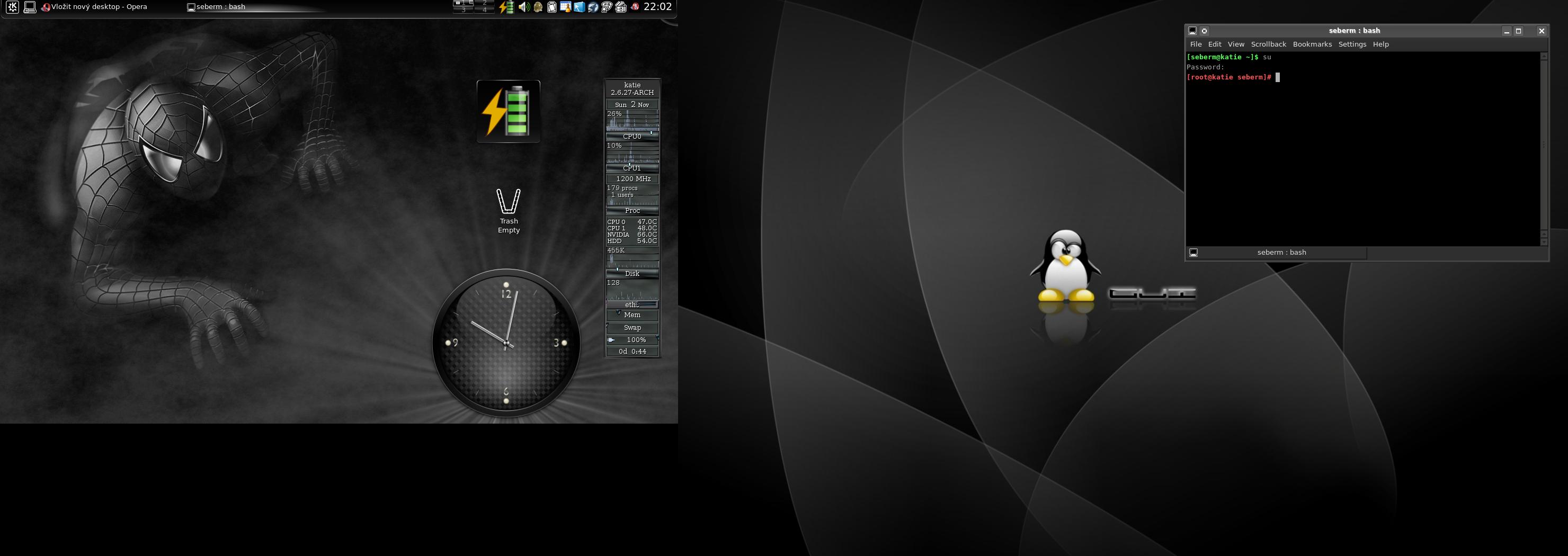The image size is (1568, 556).
Task: Open the Settings menu in Konsole
Action: pyautogui.click(x=1352, y=44)
